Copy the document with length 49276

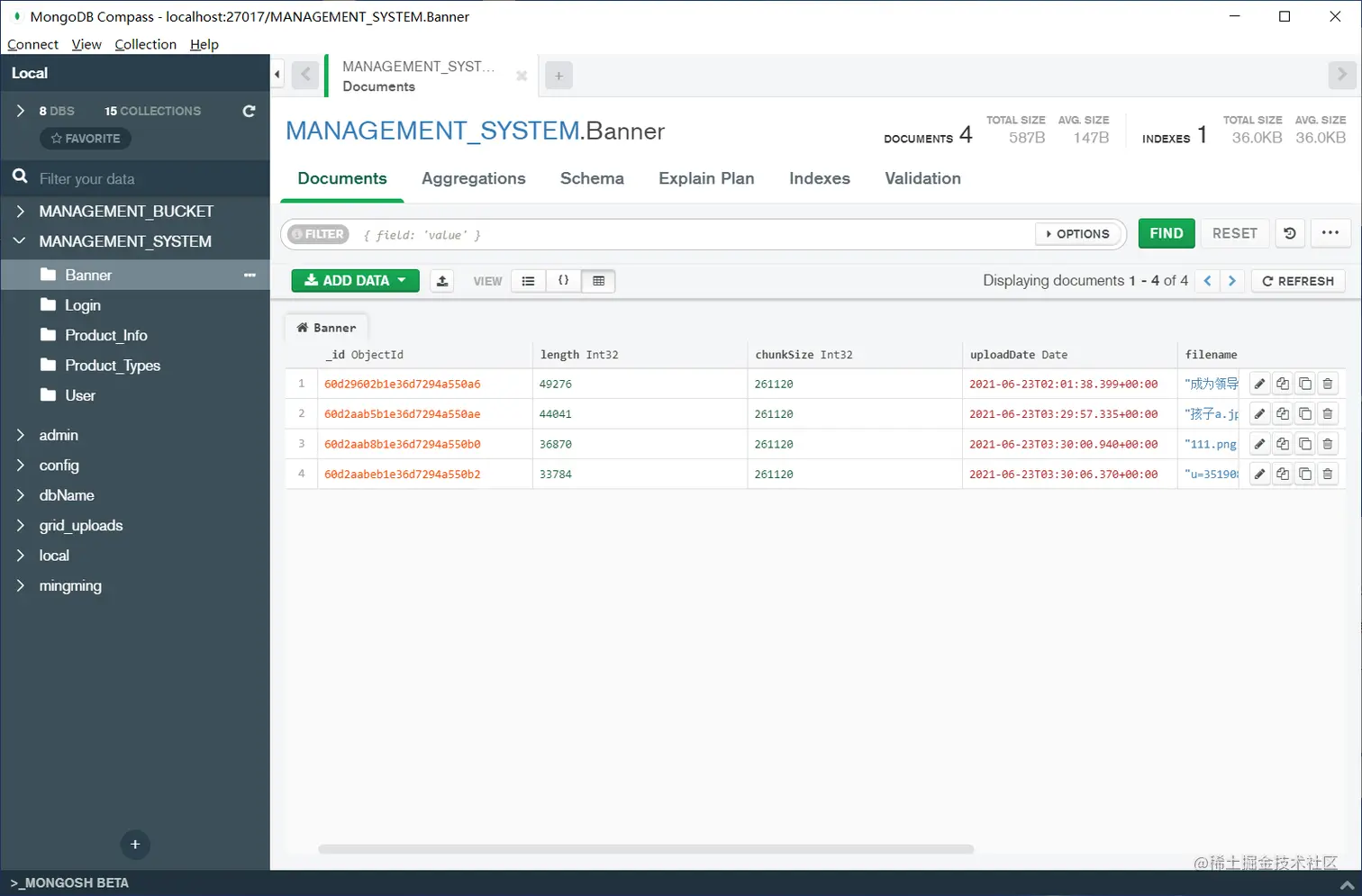1283,384
